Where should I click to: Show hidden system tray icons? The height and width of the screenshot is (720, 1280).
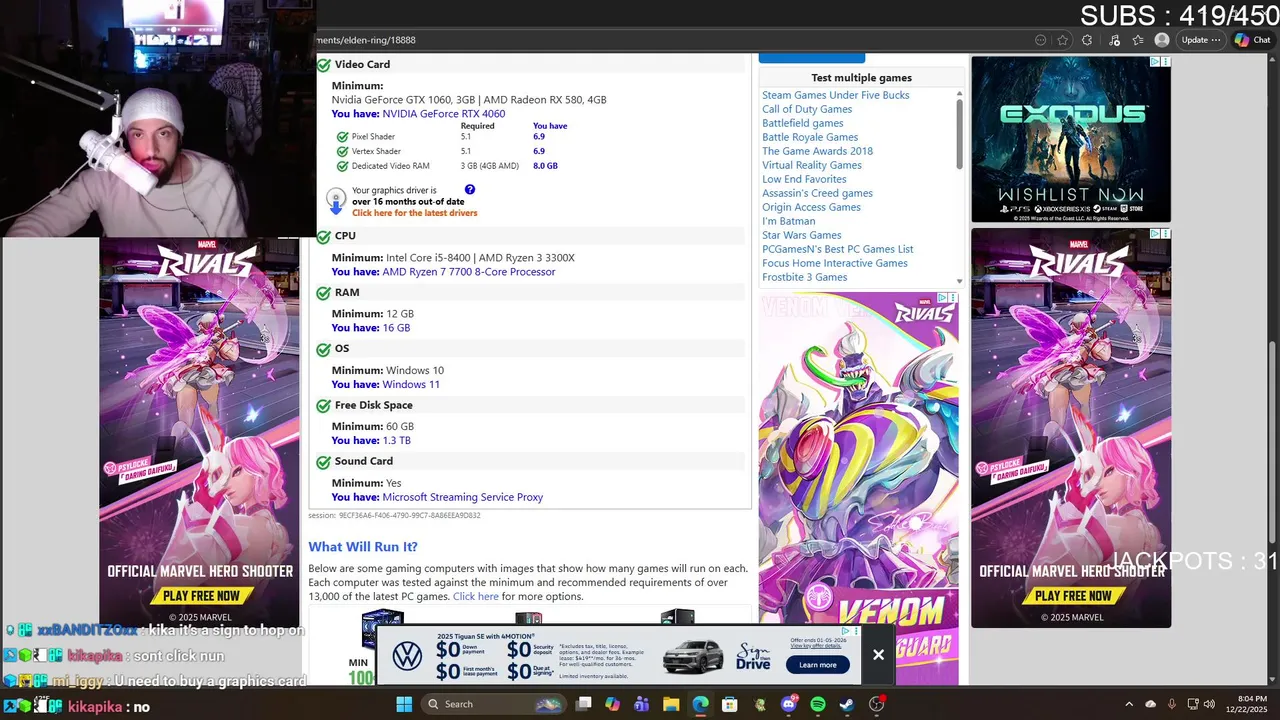(x=1129, y=704)
